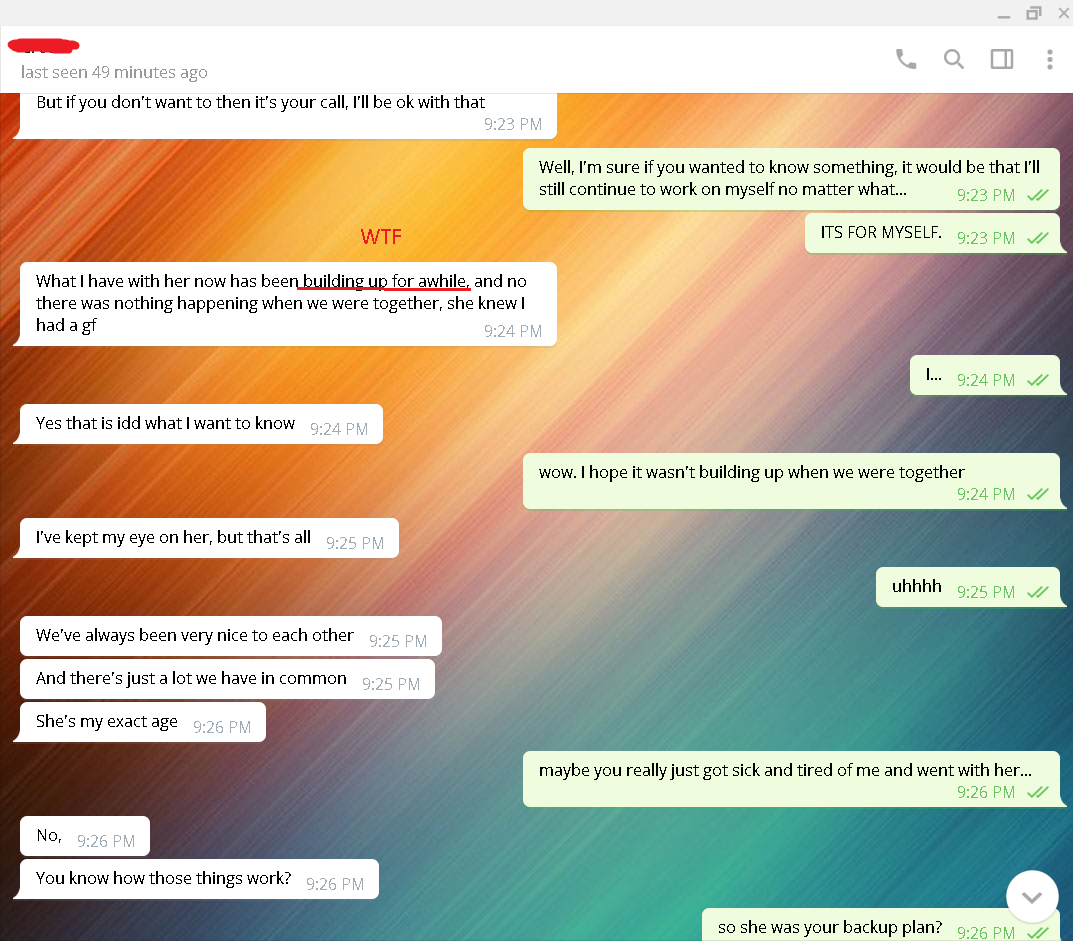Click read checkmarks on 'ITS FOR MYSELF.' message
Screen dimensions: 1073x941
click(x=1038, y=238)
